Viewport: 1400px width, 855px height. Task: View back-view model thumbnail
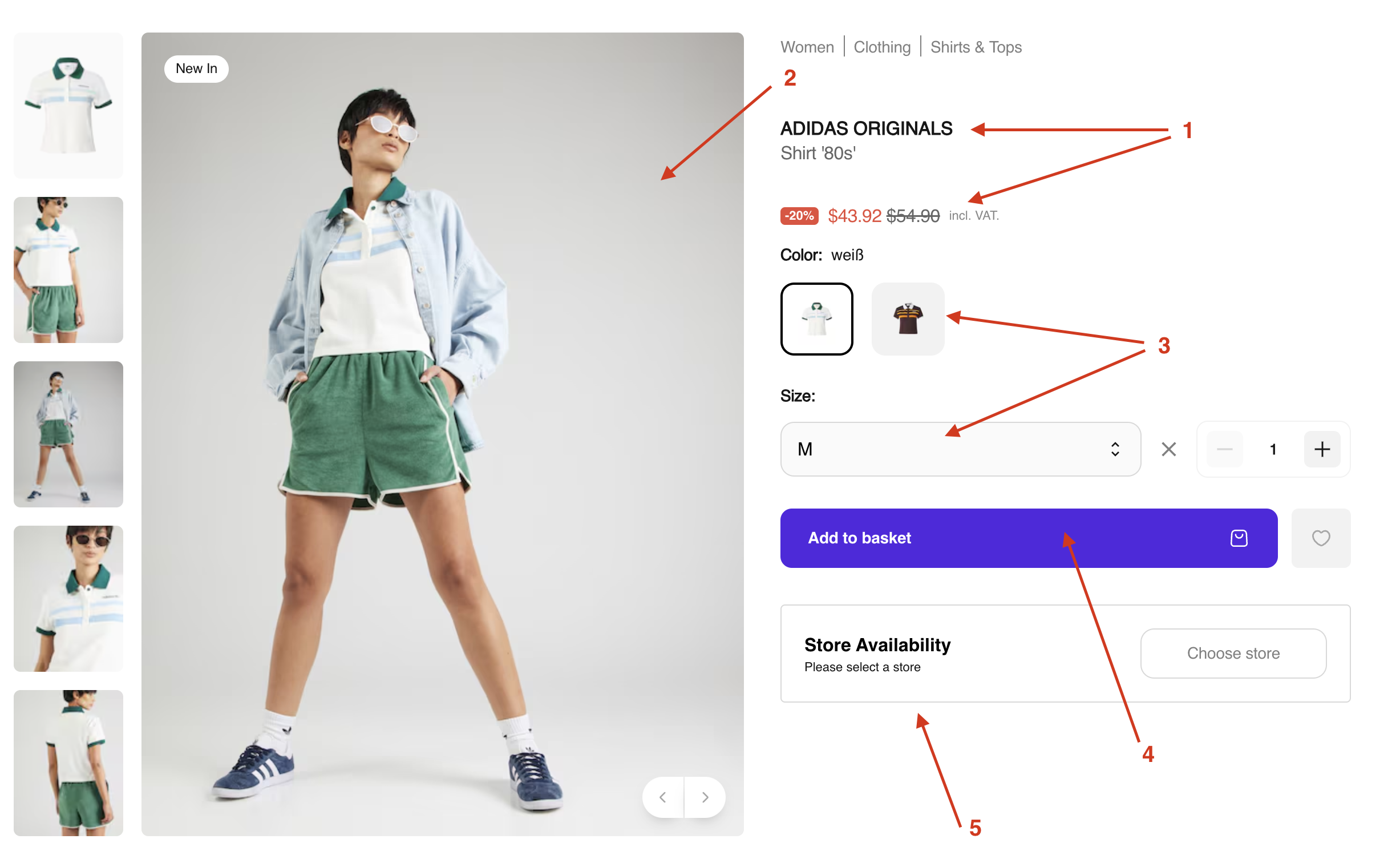(68, 763)
